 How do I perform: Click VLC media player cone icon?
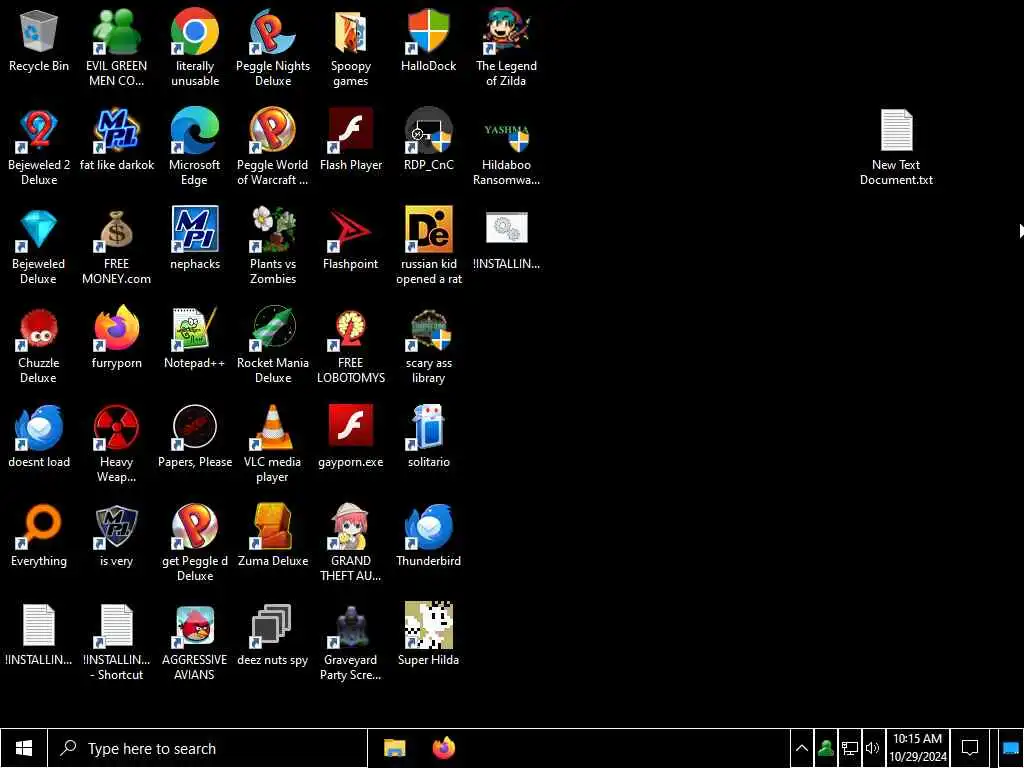tap(273, 444)
